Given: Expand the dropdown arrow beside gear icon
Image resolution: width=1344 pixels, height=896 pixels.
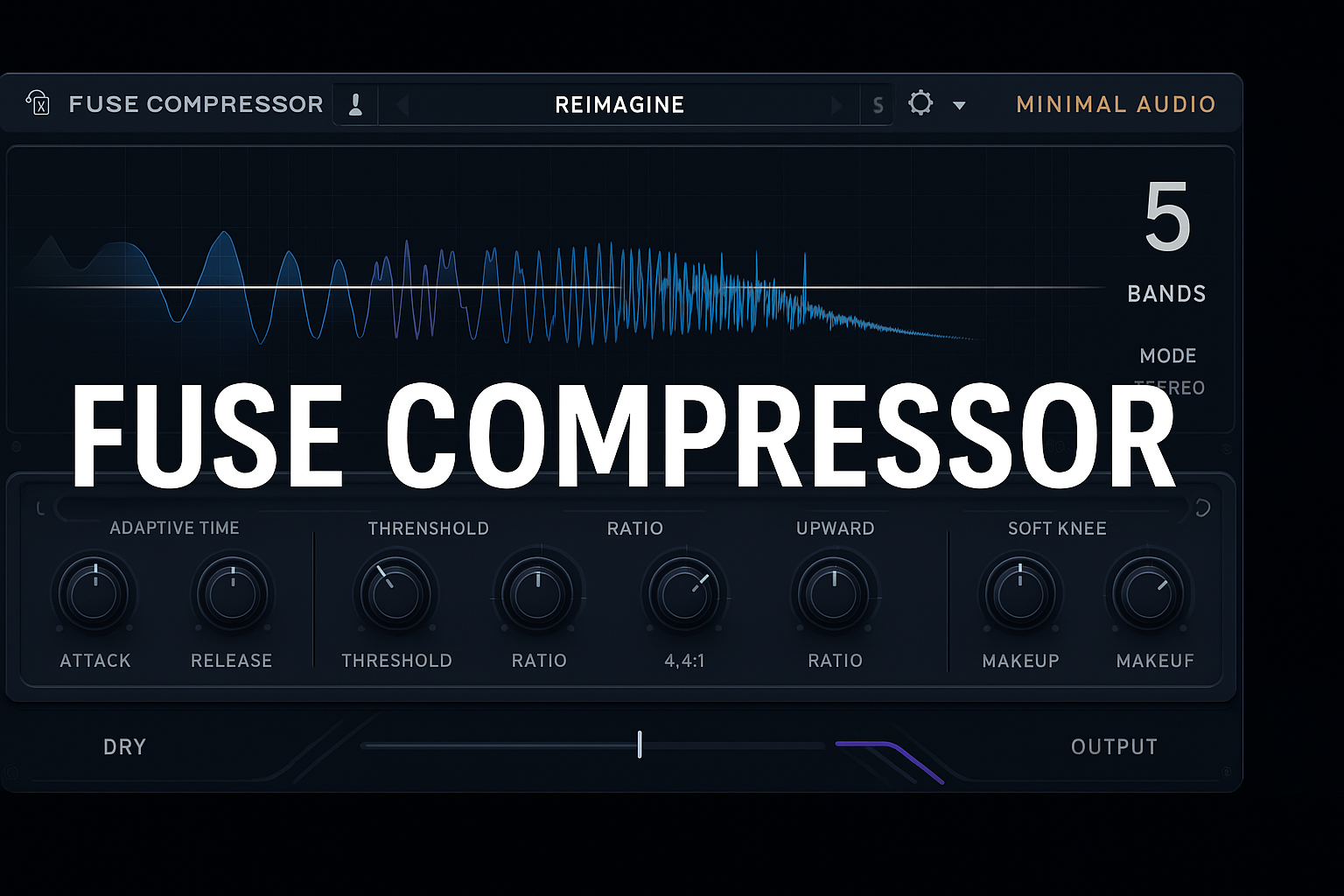Looking at the screenshot, I should (959, 106).
